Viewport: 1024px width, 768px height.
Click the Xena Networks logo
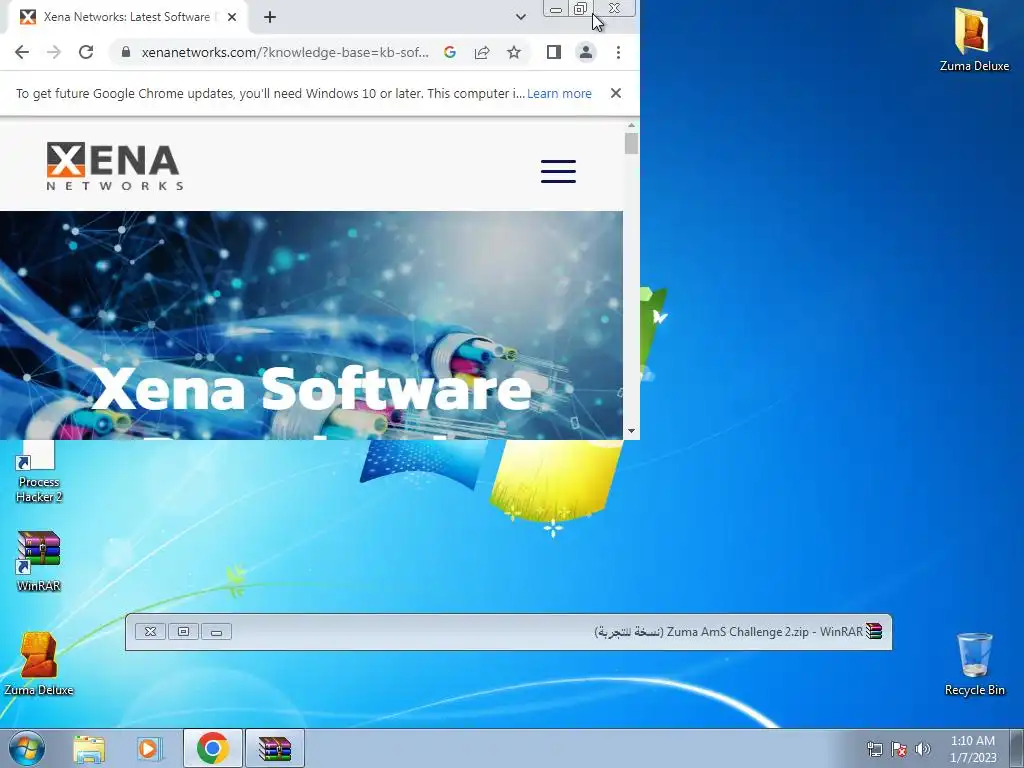click(x=115, y=167)
